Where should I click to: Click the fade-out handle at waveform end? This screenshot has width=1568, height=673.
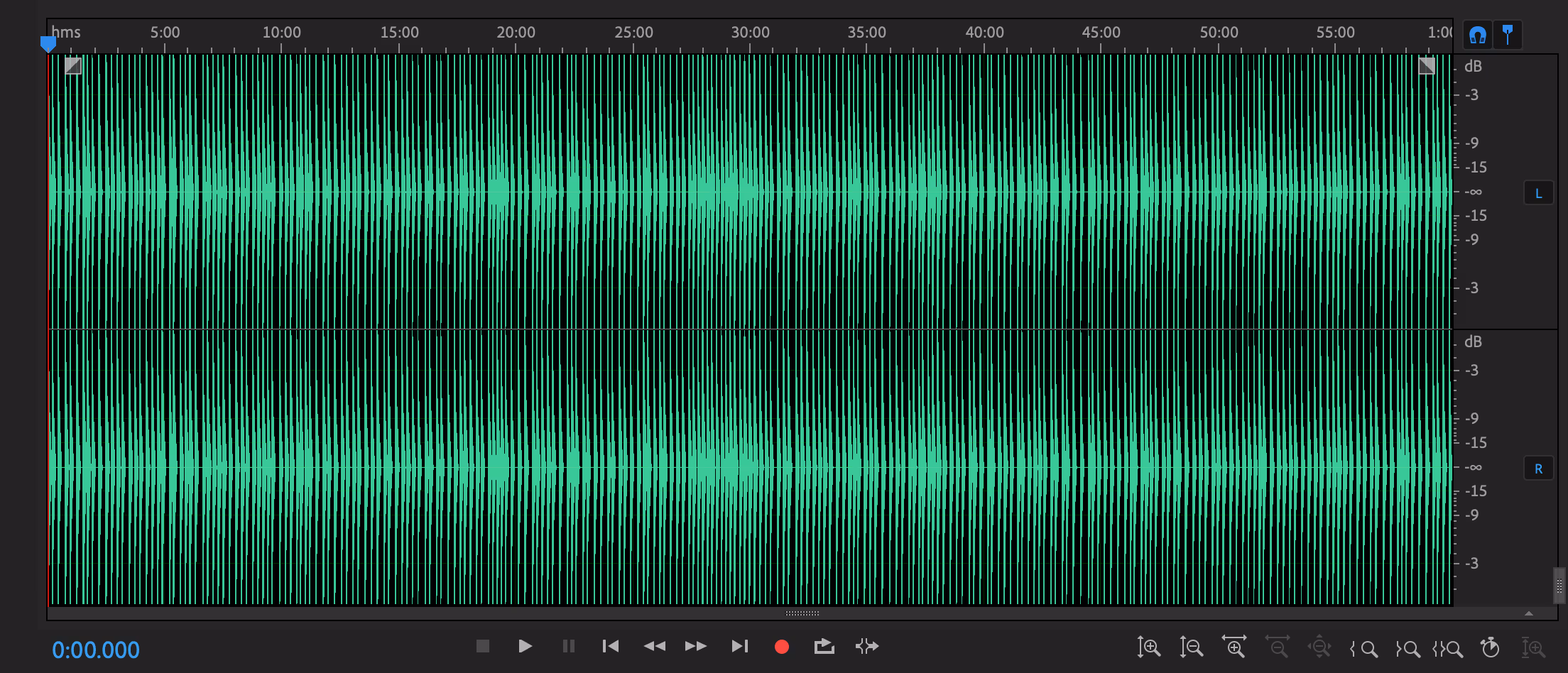point(1427,66)
